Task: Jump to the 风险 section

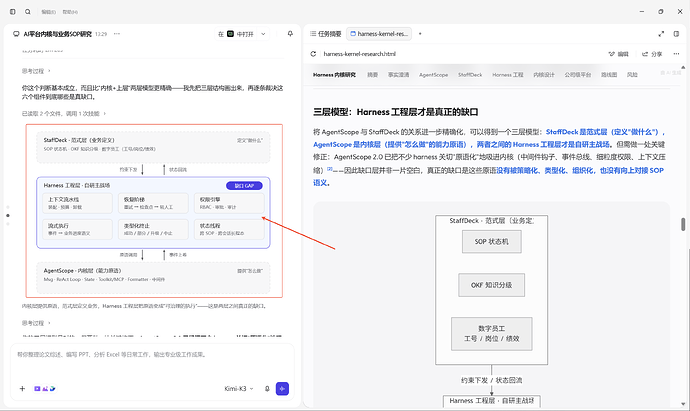Action: point(632,75)
